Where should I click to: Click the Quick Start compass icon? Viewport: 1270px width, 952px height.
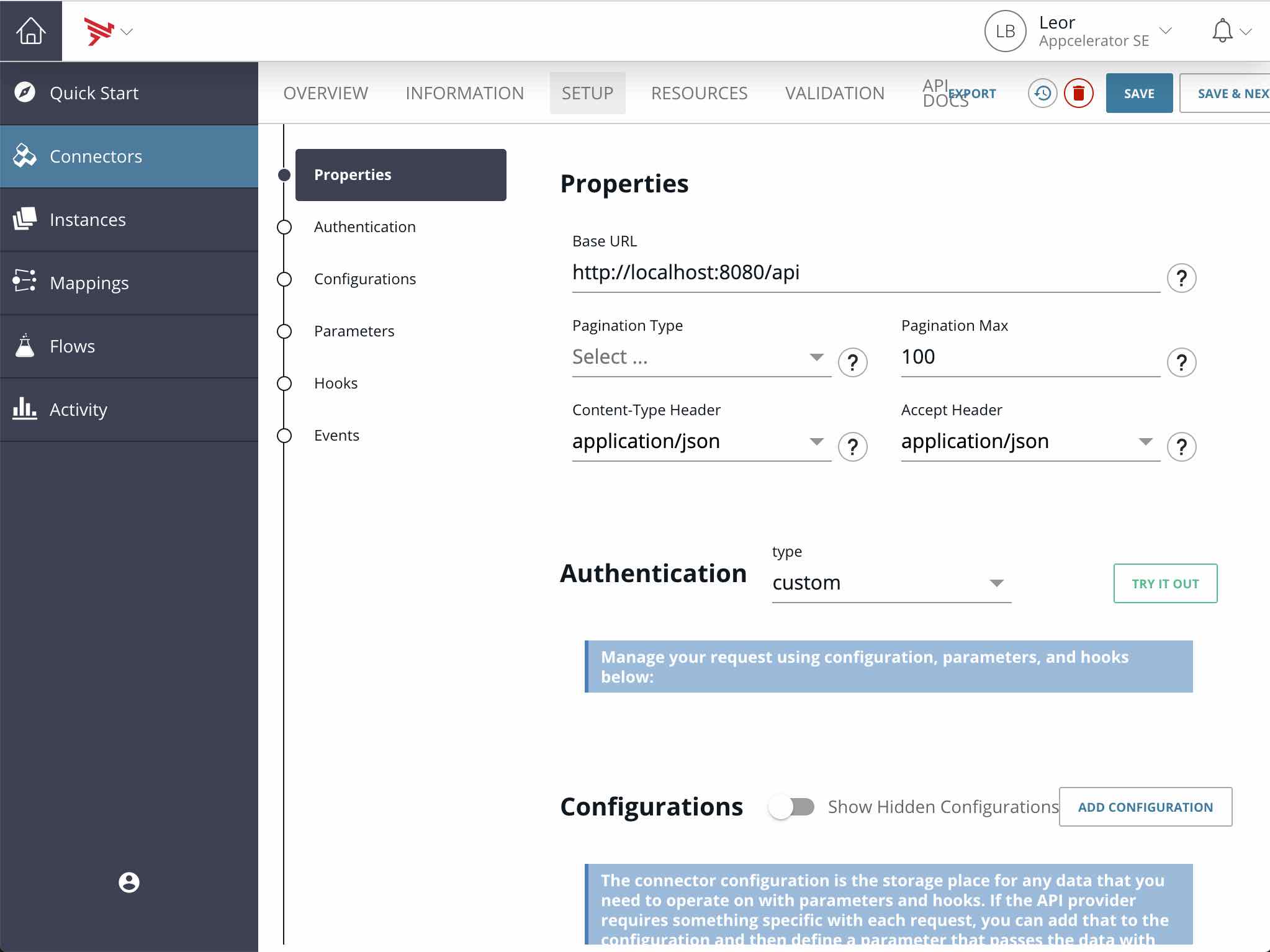[25, 92]
